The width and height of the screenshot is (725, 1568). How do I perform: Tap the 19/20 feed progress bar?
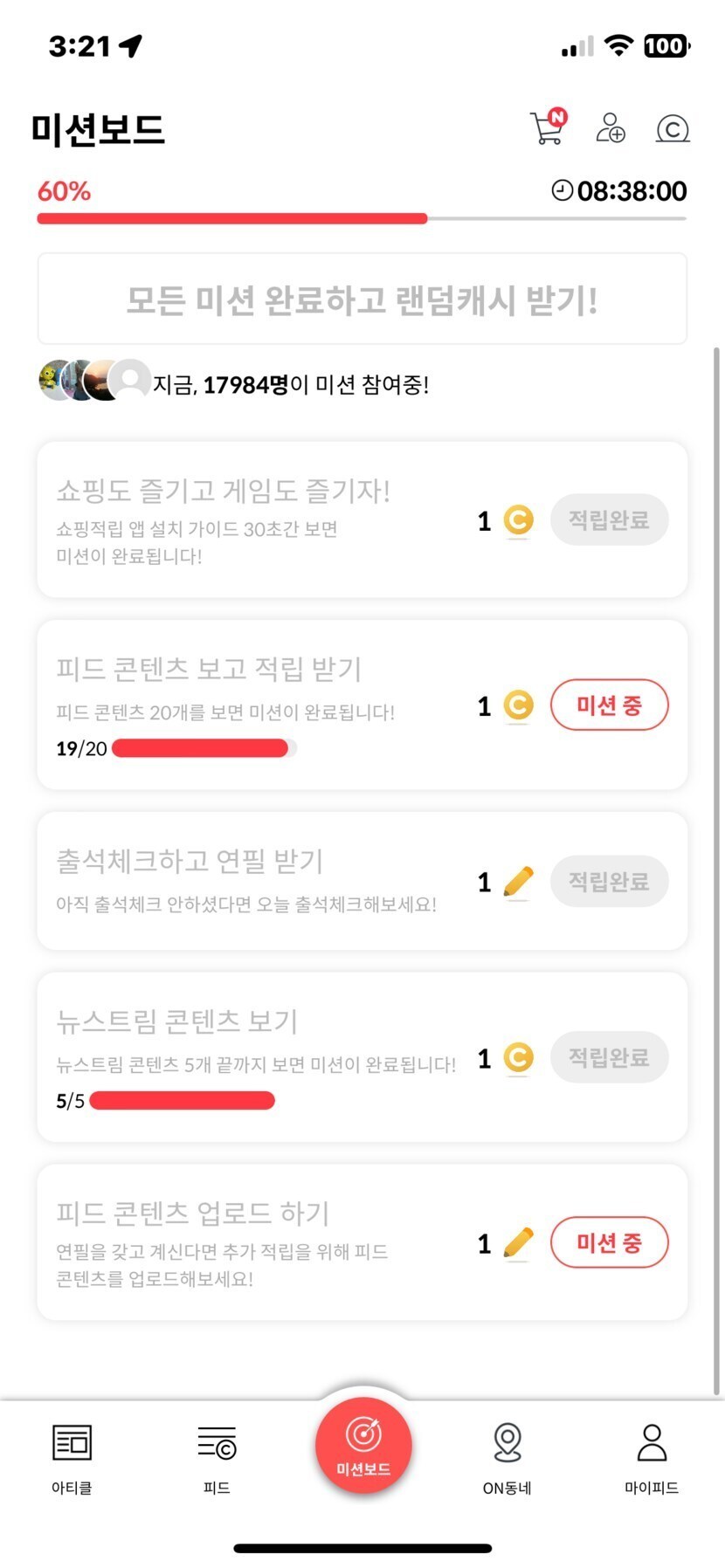point(203,748)
